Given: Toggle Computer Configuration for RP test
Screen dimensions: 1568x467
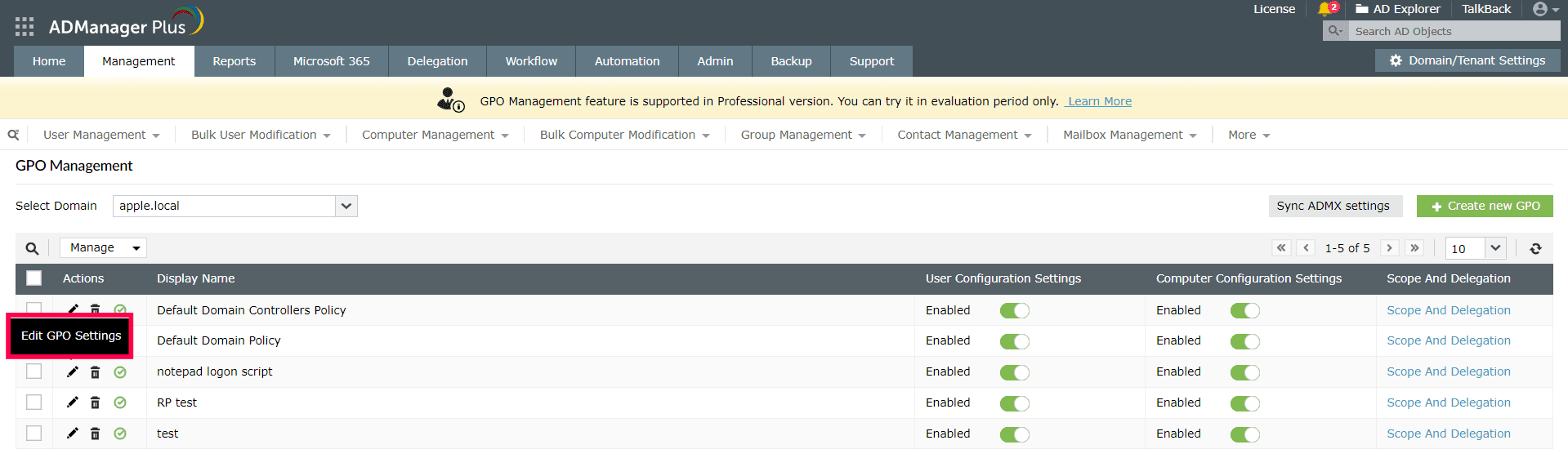Looking at the screenshot, I should 1244,403.
